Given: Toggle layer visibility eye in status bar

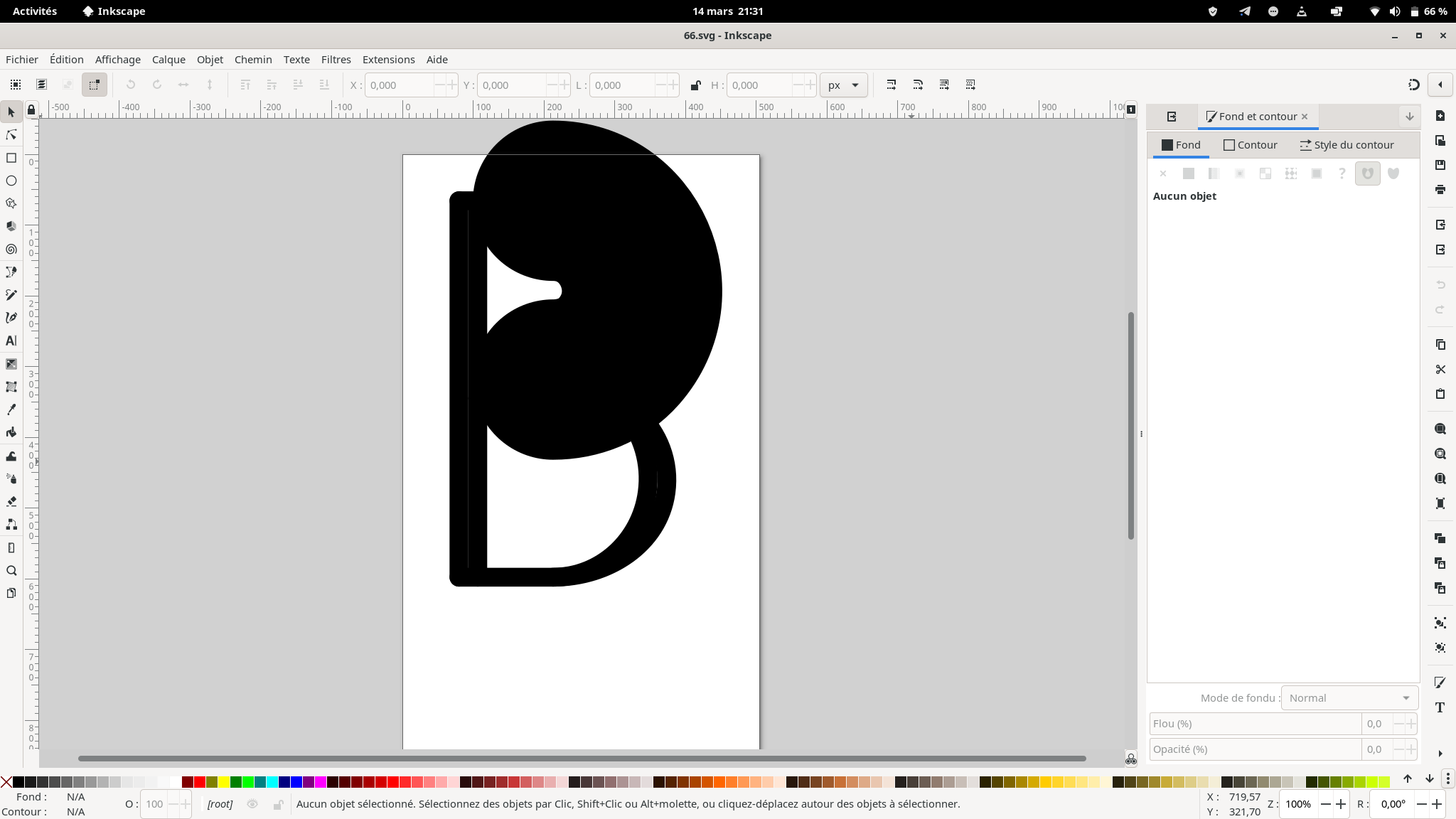Looking at the screenshot, I should pyautogui.click(x=252, y=804).
